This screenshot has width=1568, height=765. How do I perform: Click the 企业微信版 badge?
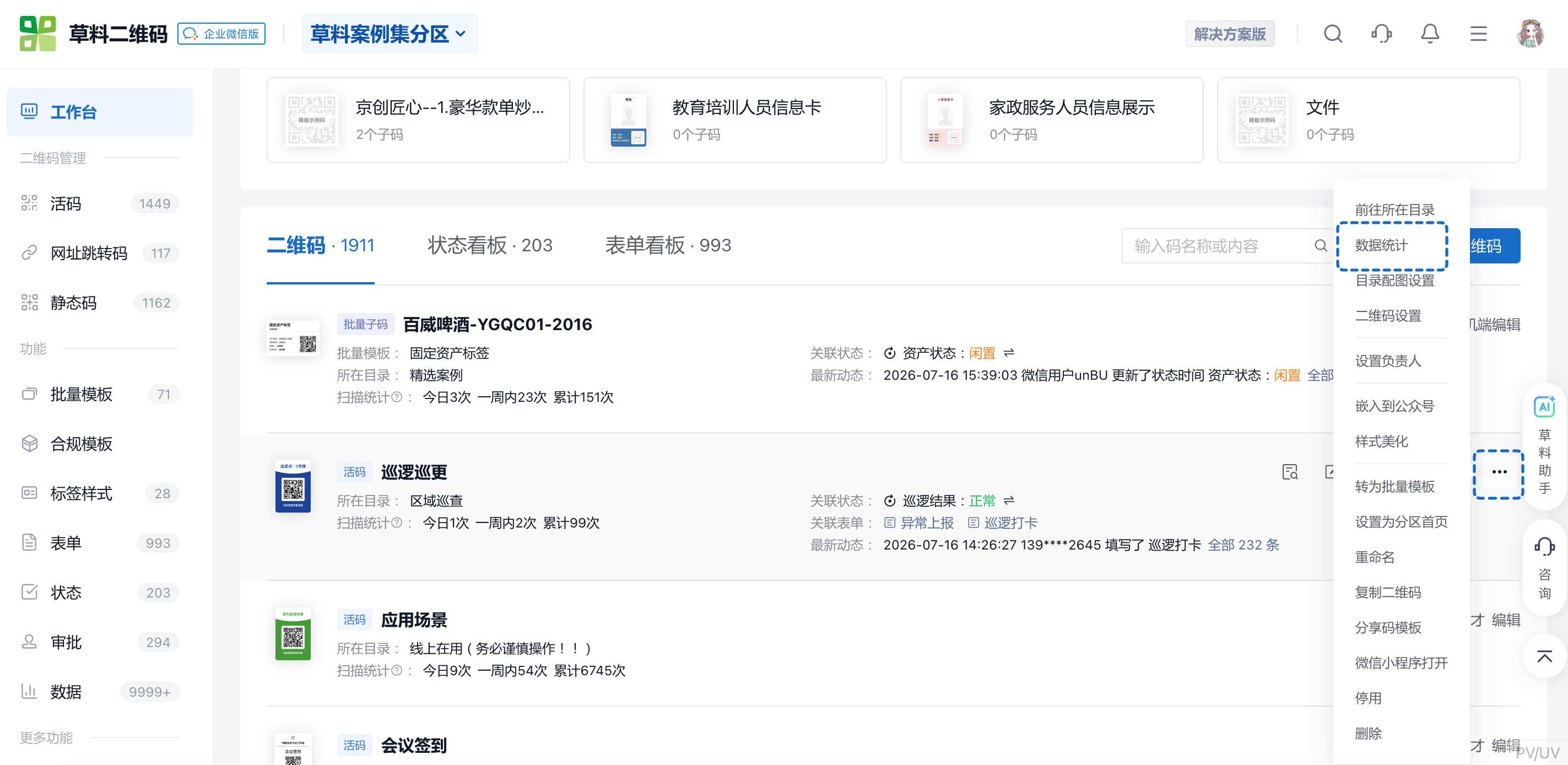221,34
